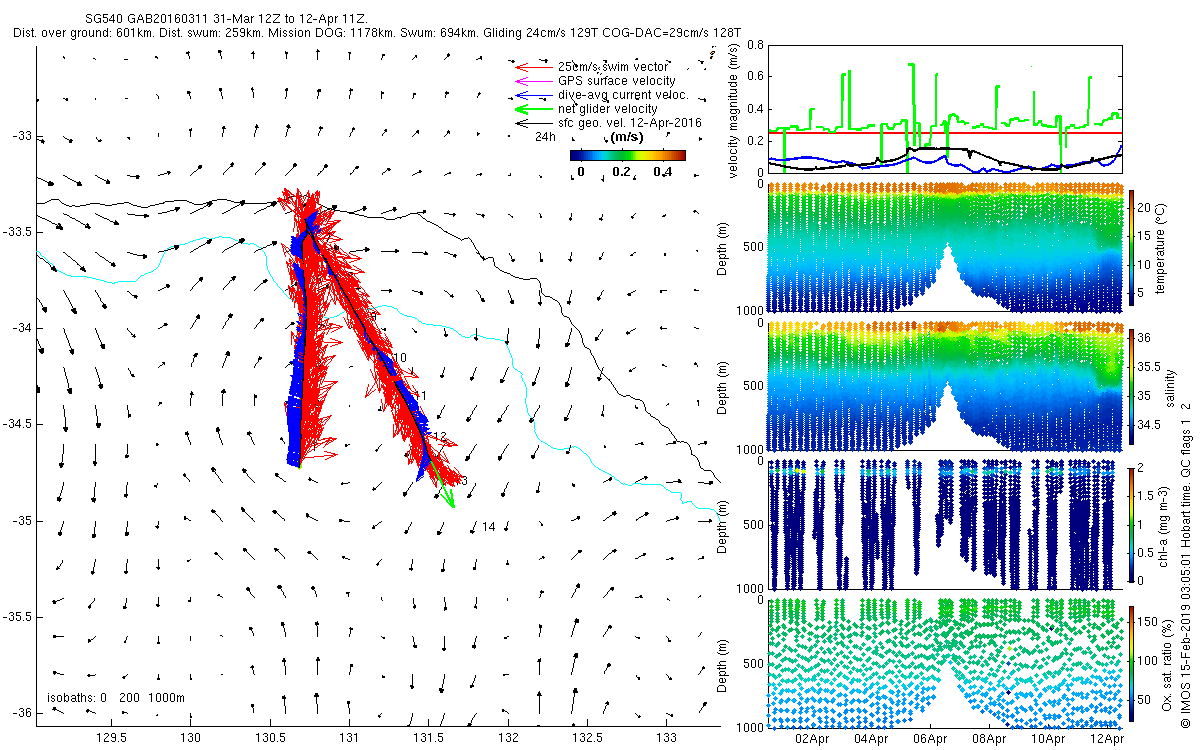Click the '24h' label near the legend
The height and width of the screenshot is (750, 1200).
pyautogui.click(x=545, y=136)
